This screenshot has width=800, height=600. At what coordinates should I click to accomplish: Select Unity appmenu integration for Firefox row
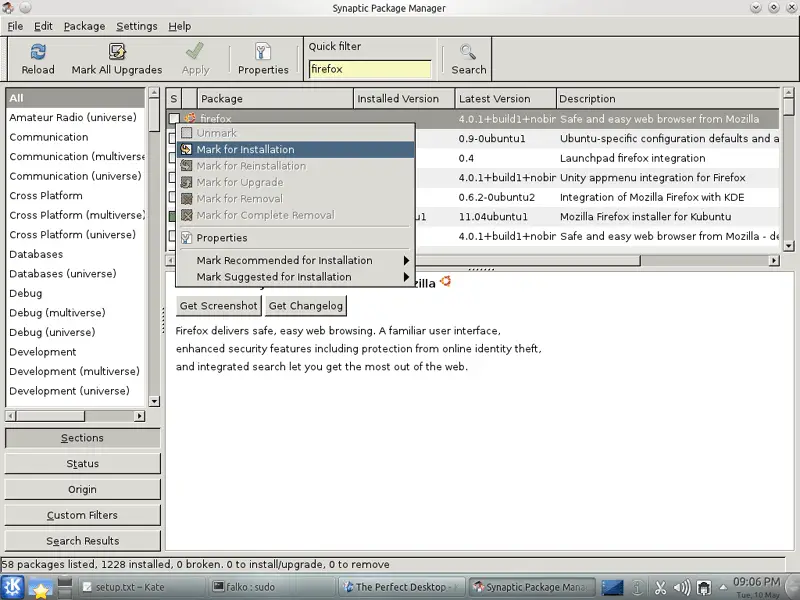click(x=597, y=178)
